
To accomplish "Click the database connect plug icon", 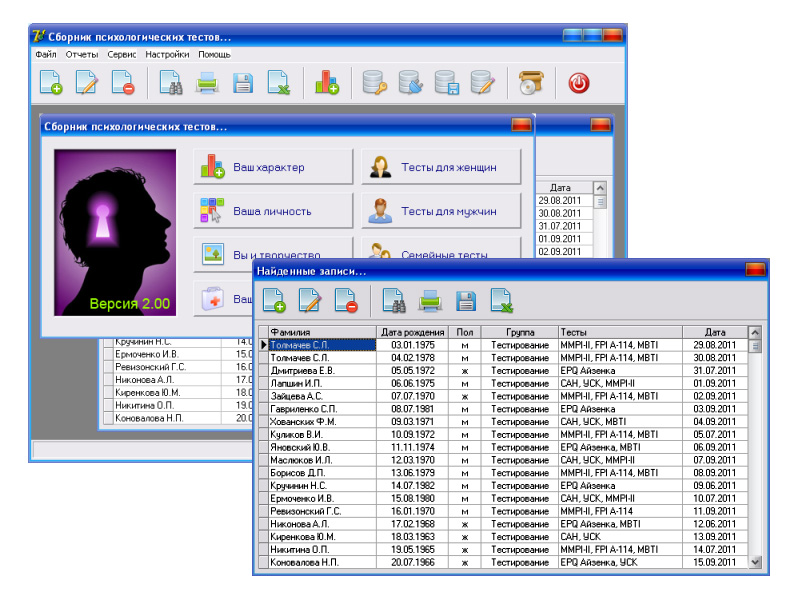I will click(x=410, y=84).
